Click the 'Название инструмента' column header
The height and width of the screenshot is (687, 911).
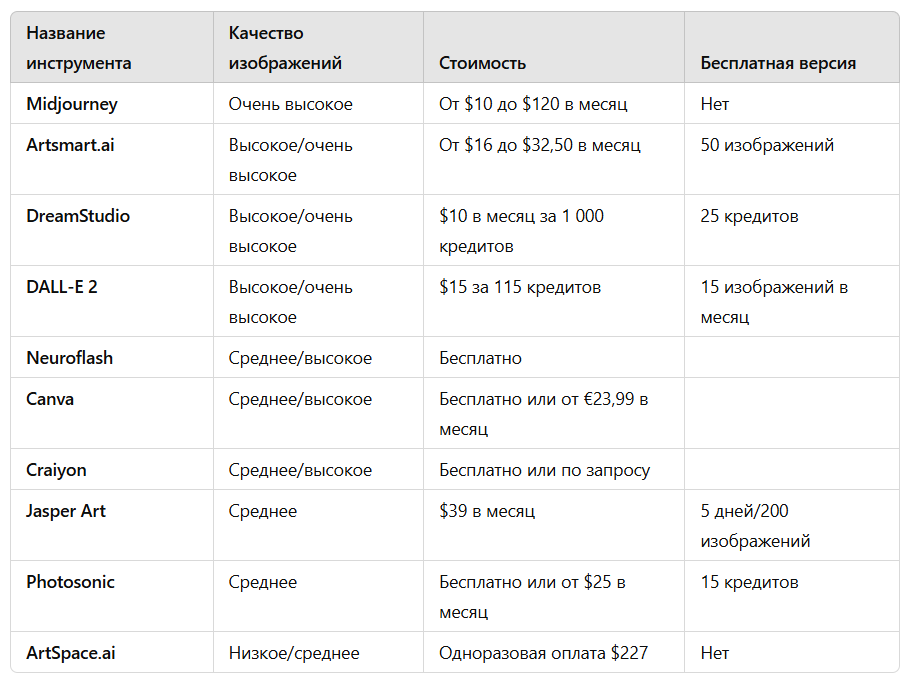79,48
